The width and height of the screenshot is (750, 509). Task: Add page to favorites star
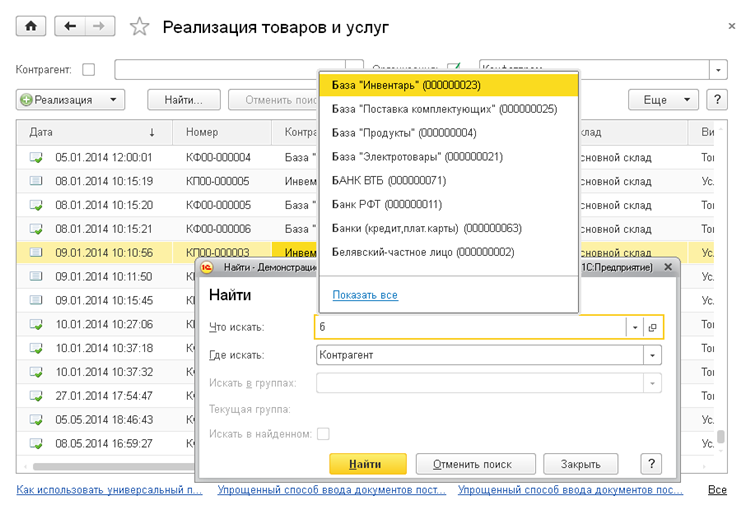(139, 26)
